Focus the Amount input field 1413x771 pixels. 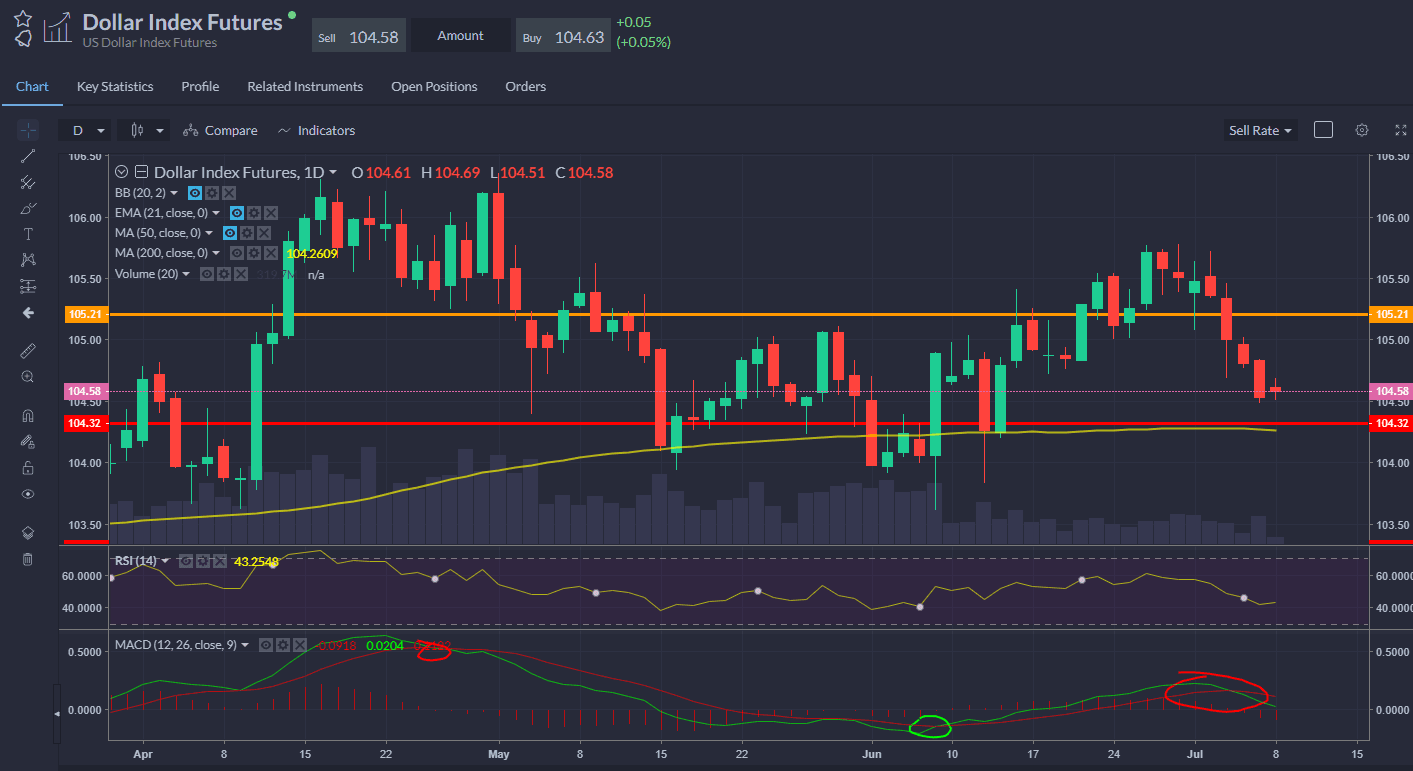(461, 36)
